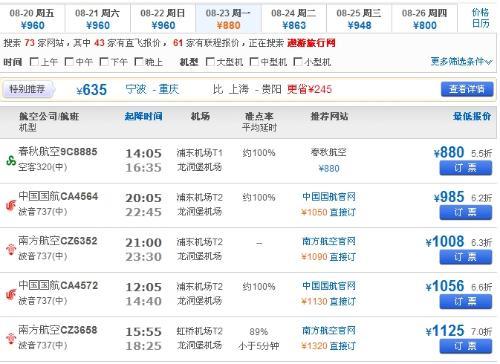Click 订票 for the ¥985 CA4564 flight
500x364 pixels.
pos(466,212)
